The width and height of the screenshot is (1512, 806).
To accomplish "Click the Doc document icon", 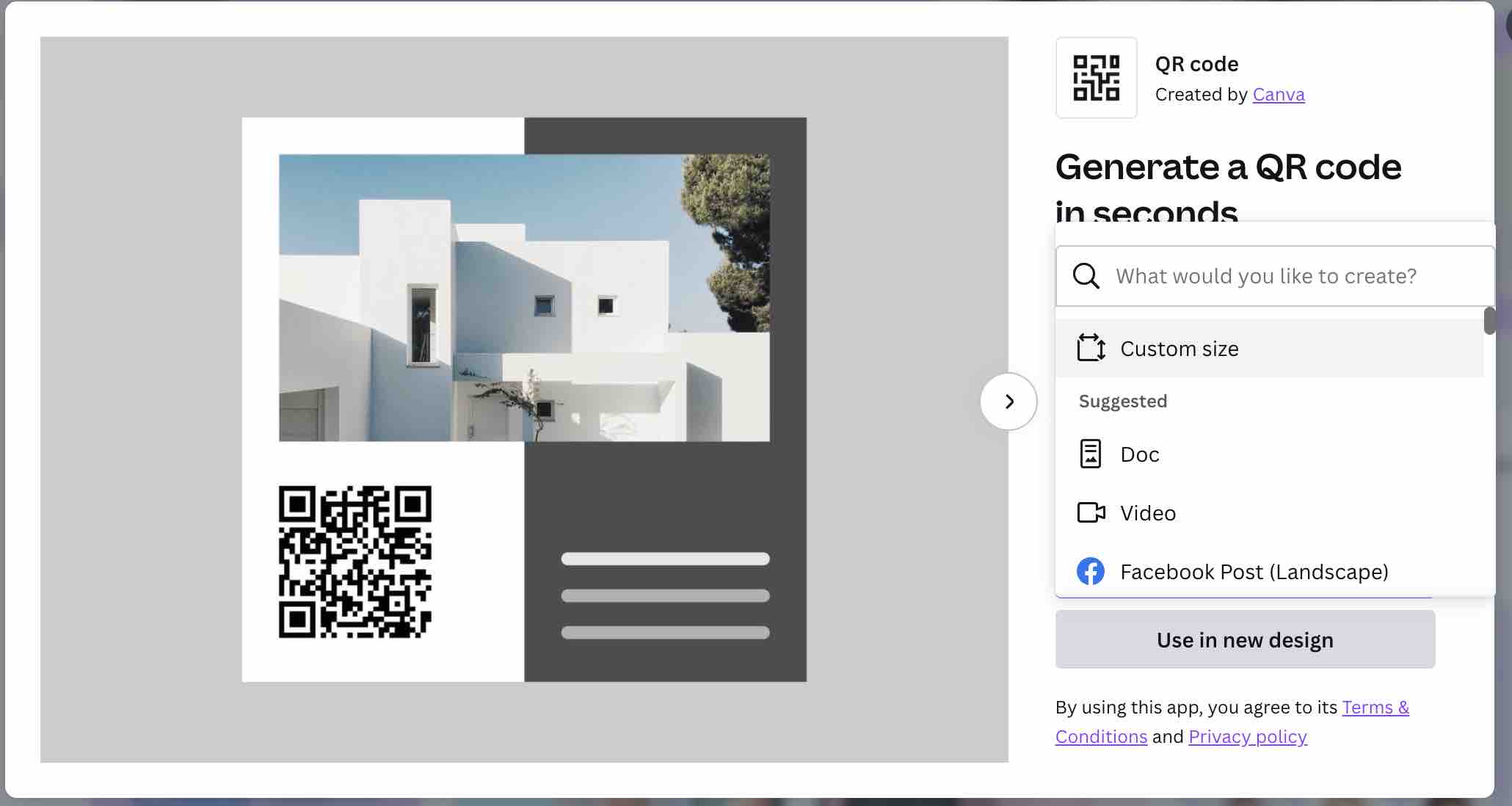I will [1091, 454].
